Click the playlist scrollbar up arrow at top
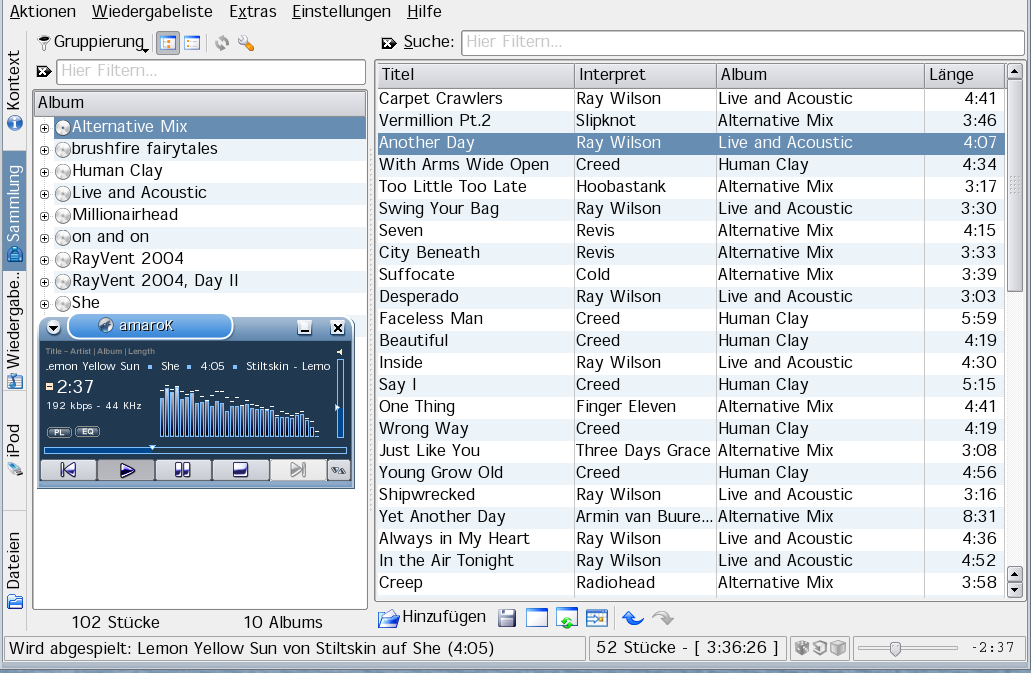Image resolution: width=1031 pixels, height=673 pixels. (1015, 71)
